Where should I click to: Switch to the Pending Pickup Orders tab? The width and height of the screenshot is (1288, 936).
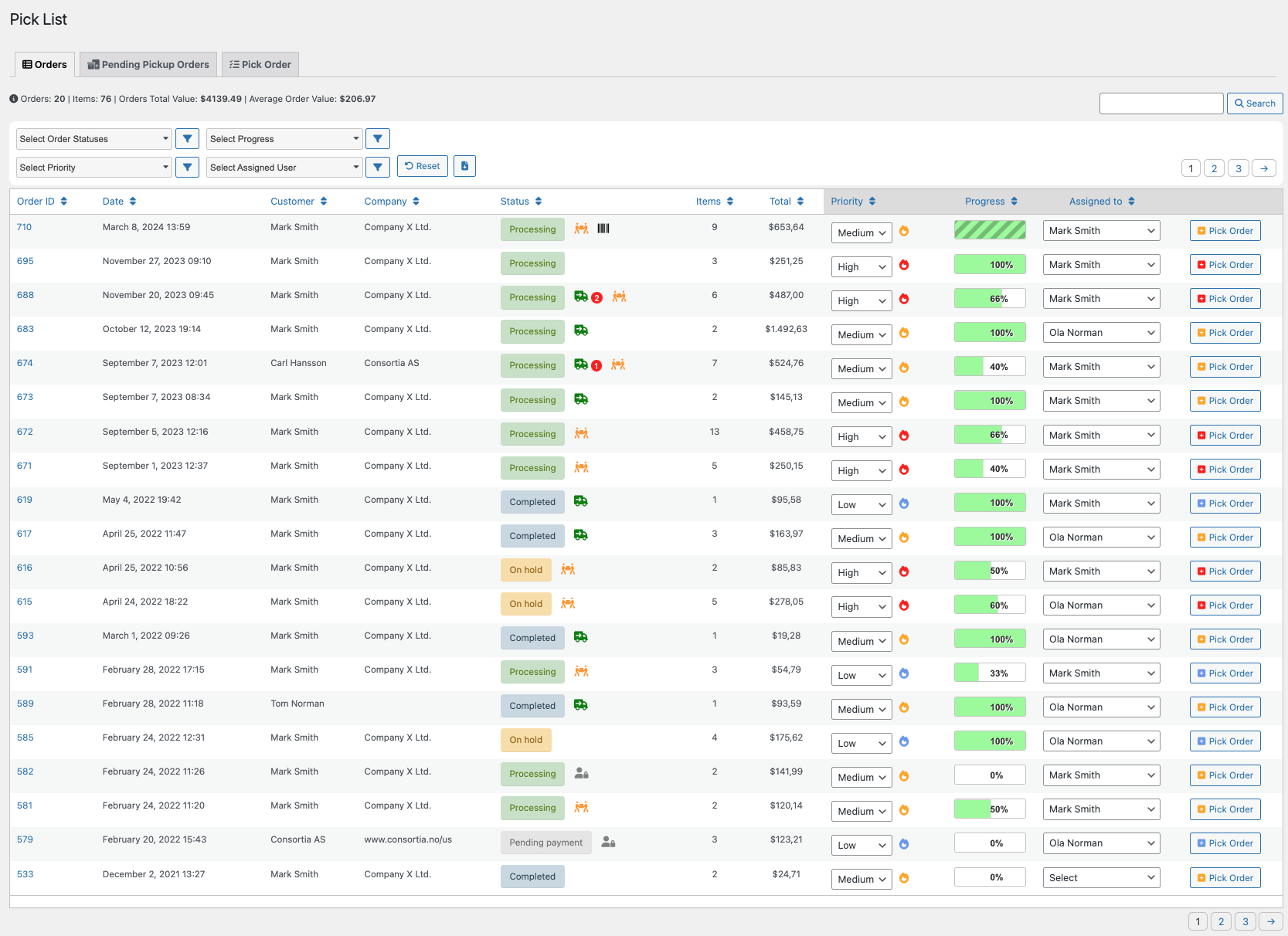(x=148, y=65)
